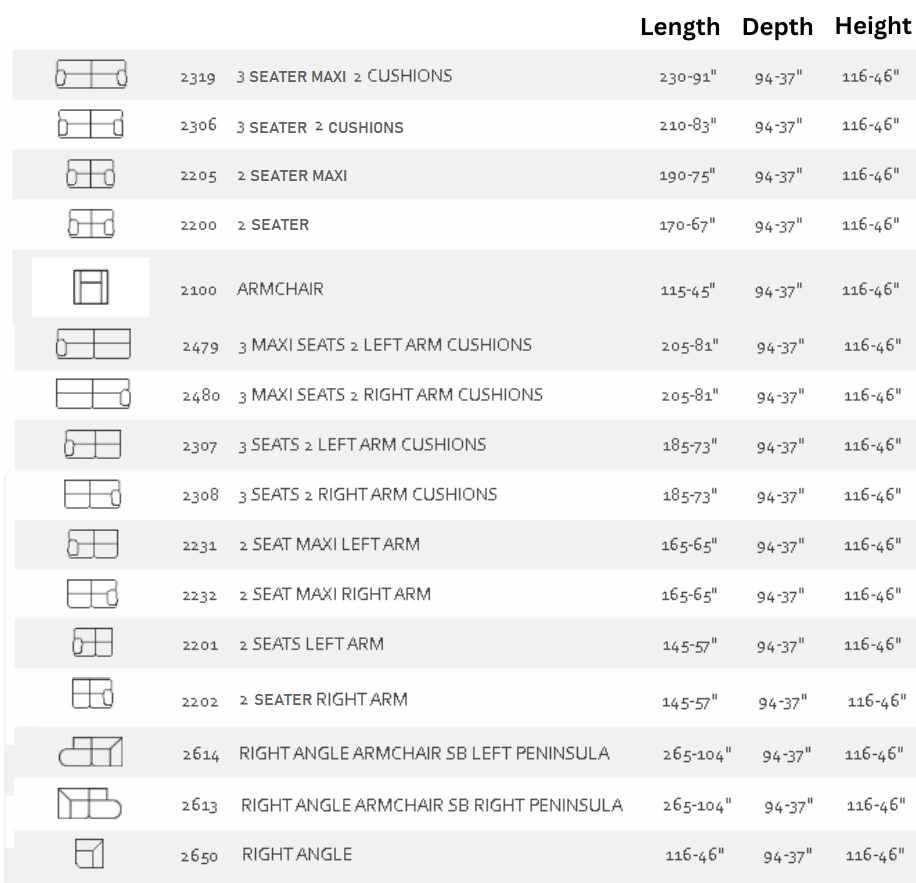
Task: Click the Height column header
Action: click(873, 27)
